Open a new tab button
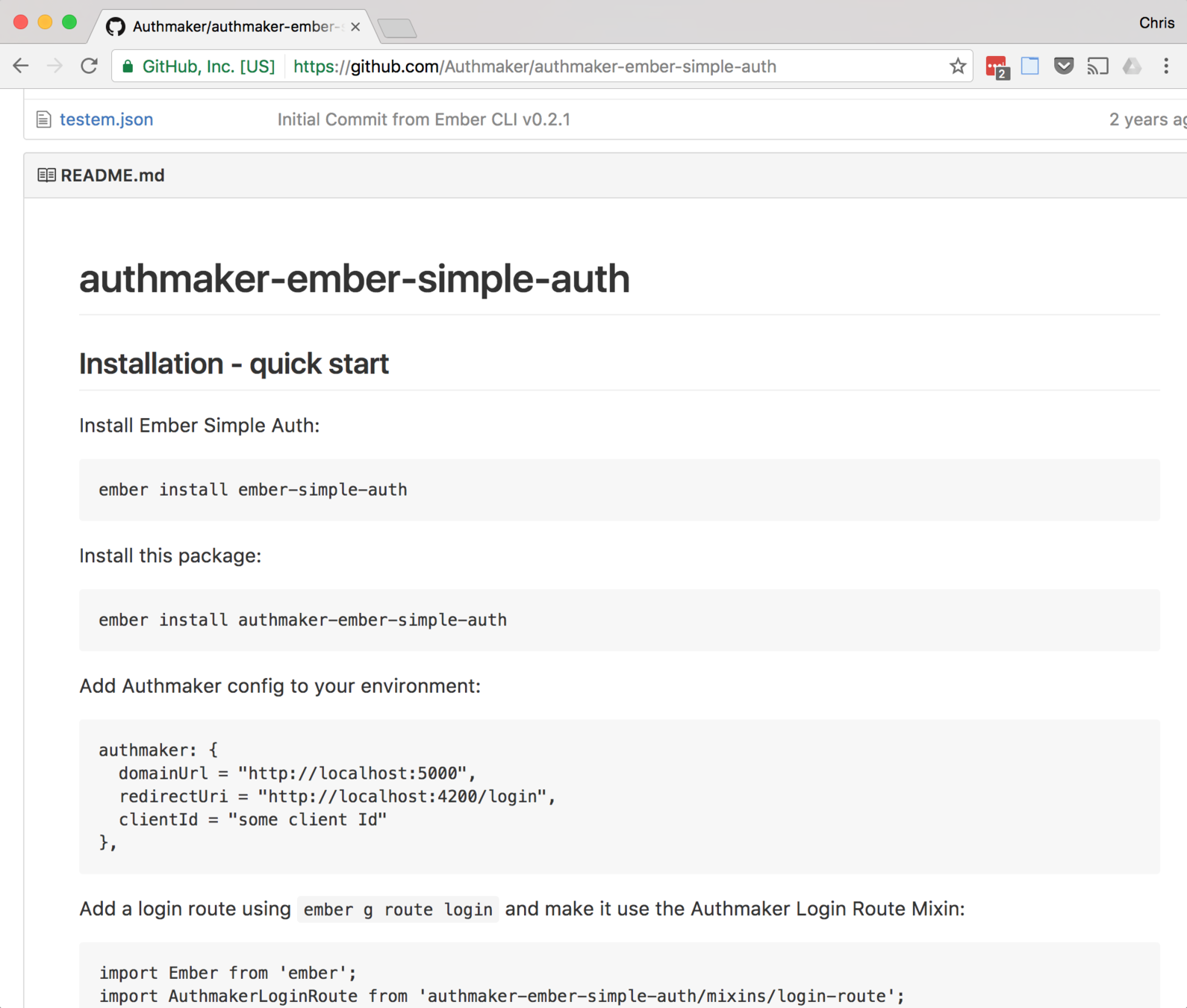Image resolution: width=1187 pixels, height=1008 pixels. coord(396,28)
